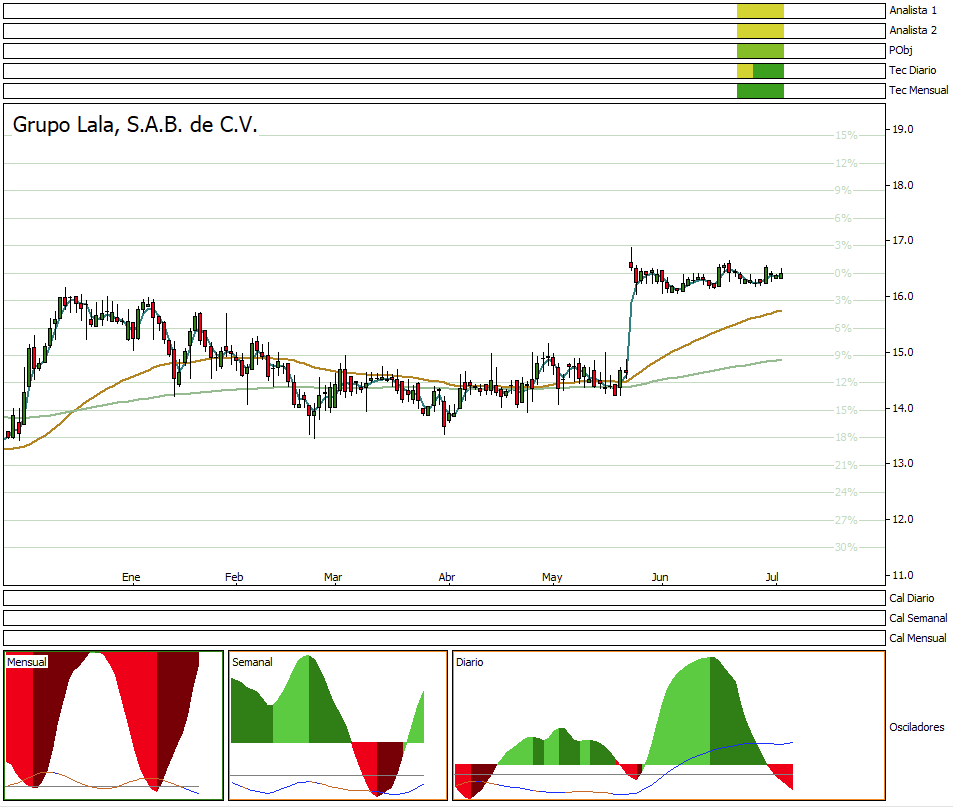Click the green part of the Tec Diario indicator
This screenshot has width=953, height=807.
pos(768,71)
